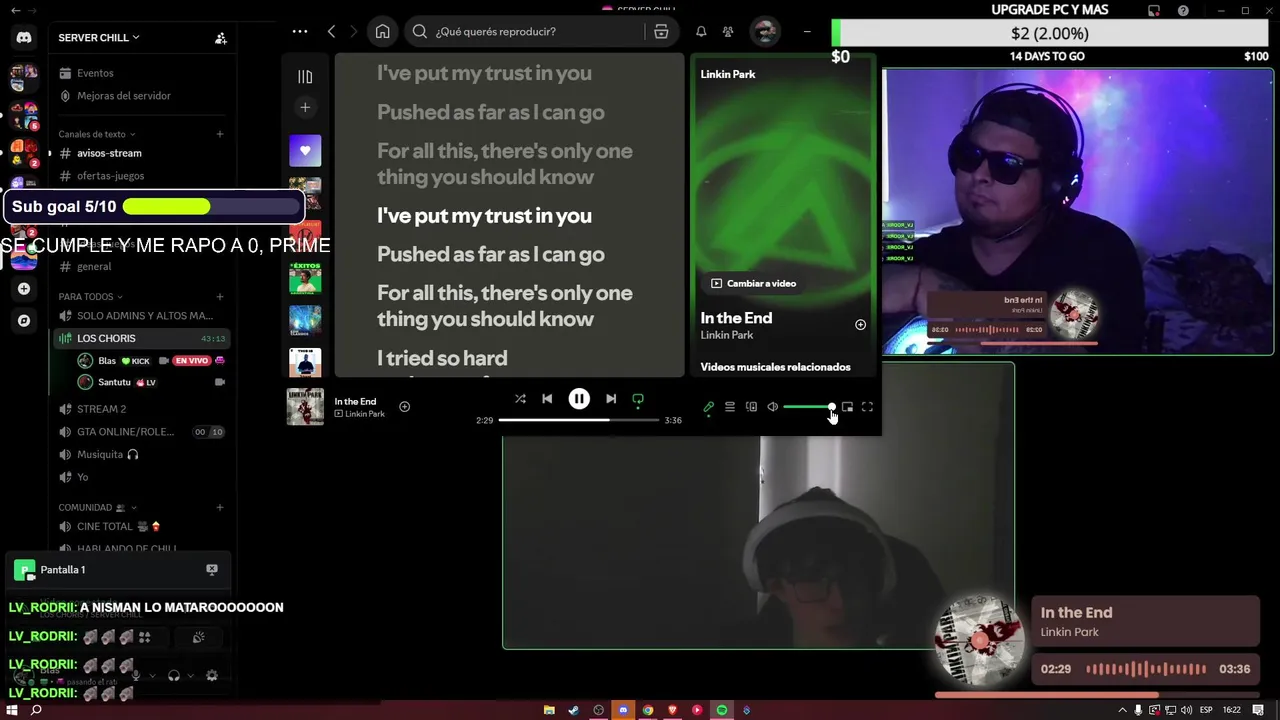This screenshot has height=720, width=1280.
Task: Go to Spotify home icon
Action: 382,31
